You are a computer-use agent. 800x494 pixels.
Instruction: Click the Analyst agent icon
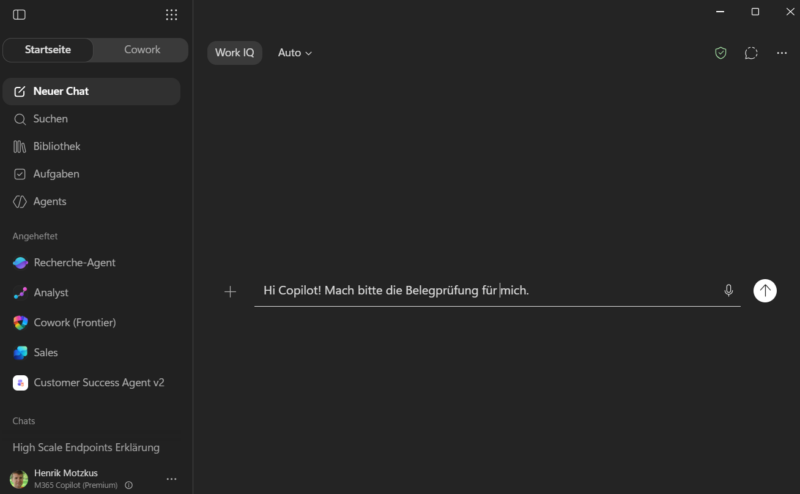click(20, 293)
